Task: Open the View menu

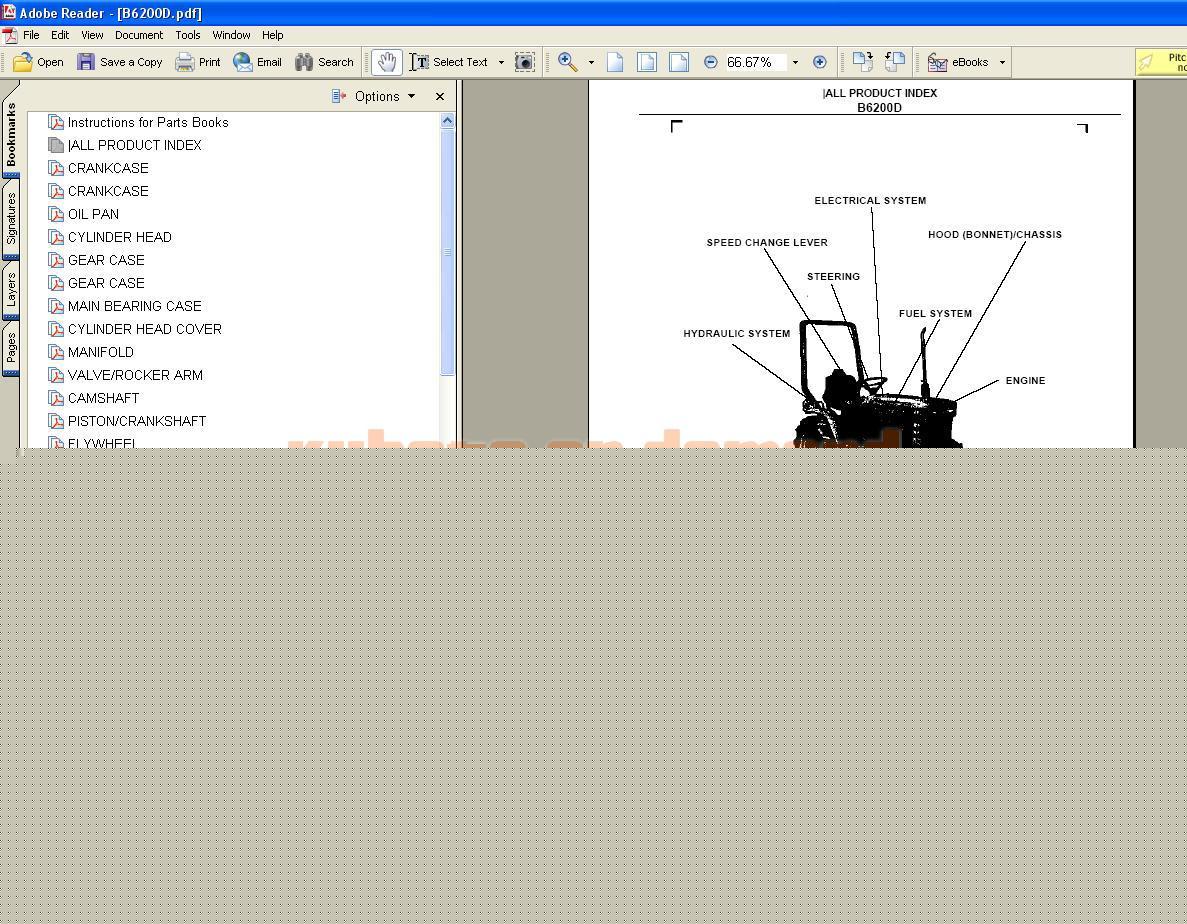Action: [x=92, y=35]
